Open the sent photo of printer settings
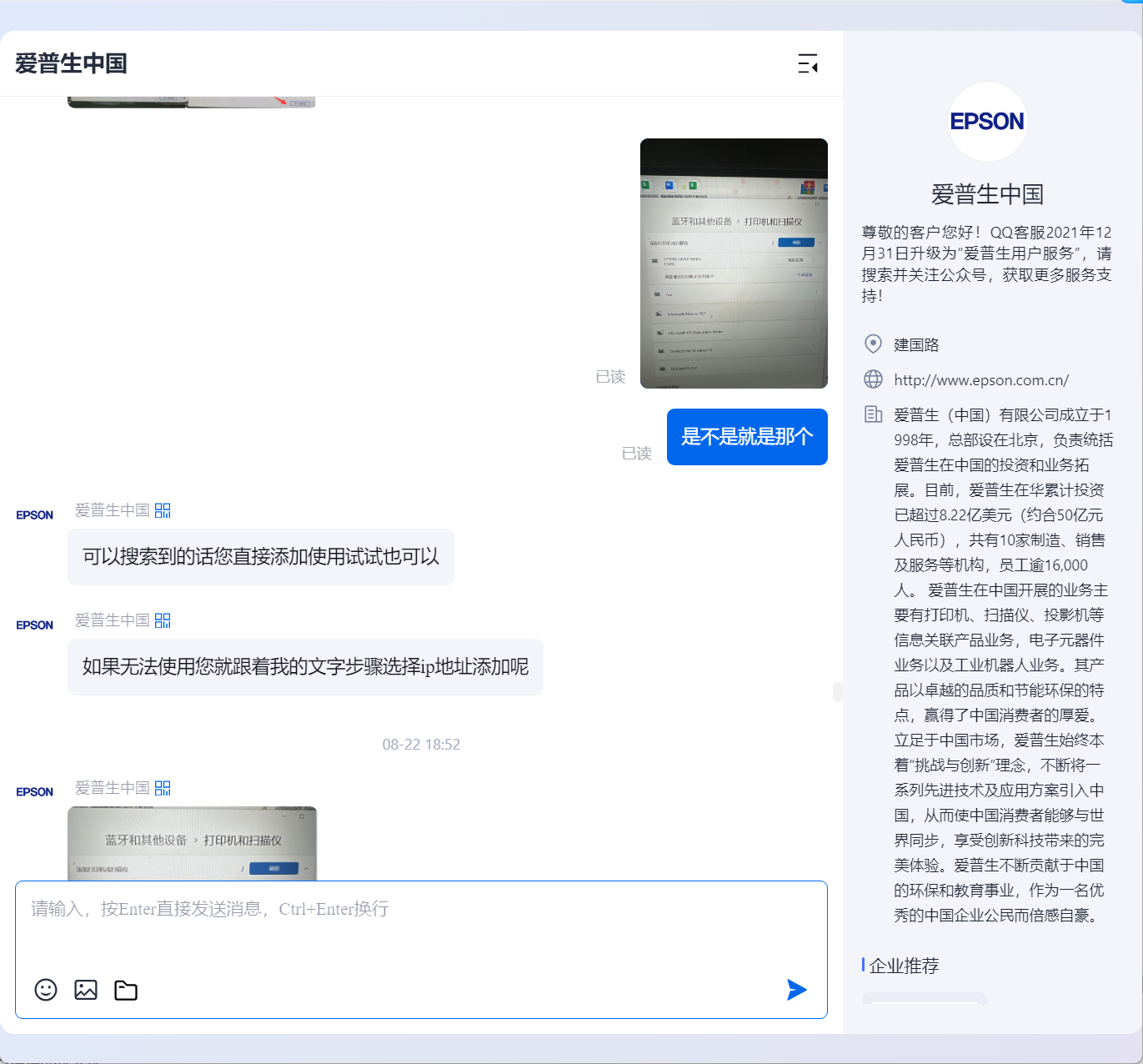 coord(734,263)
